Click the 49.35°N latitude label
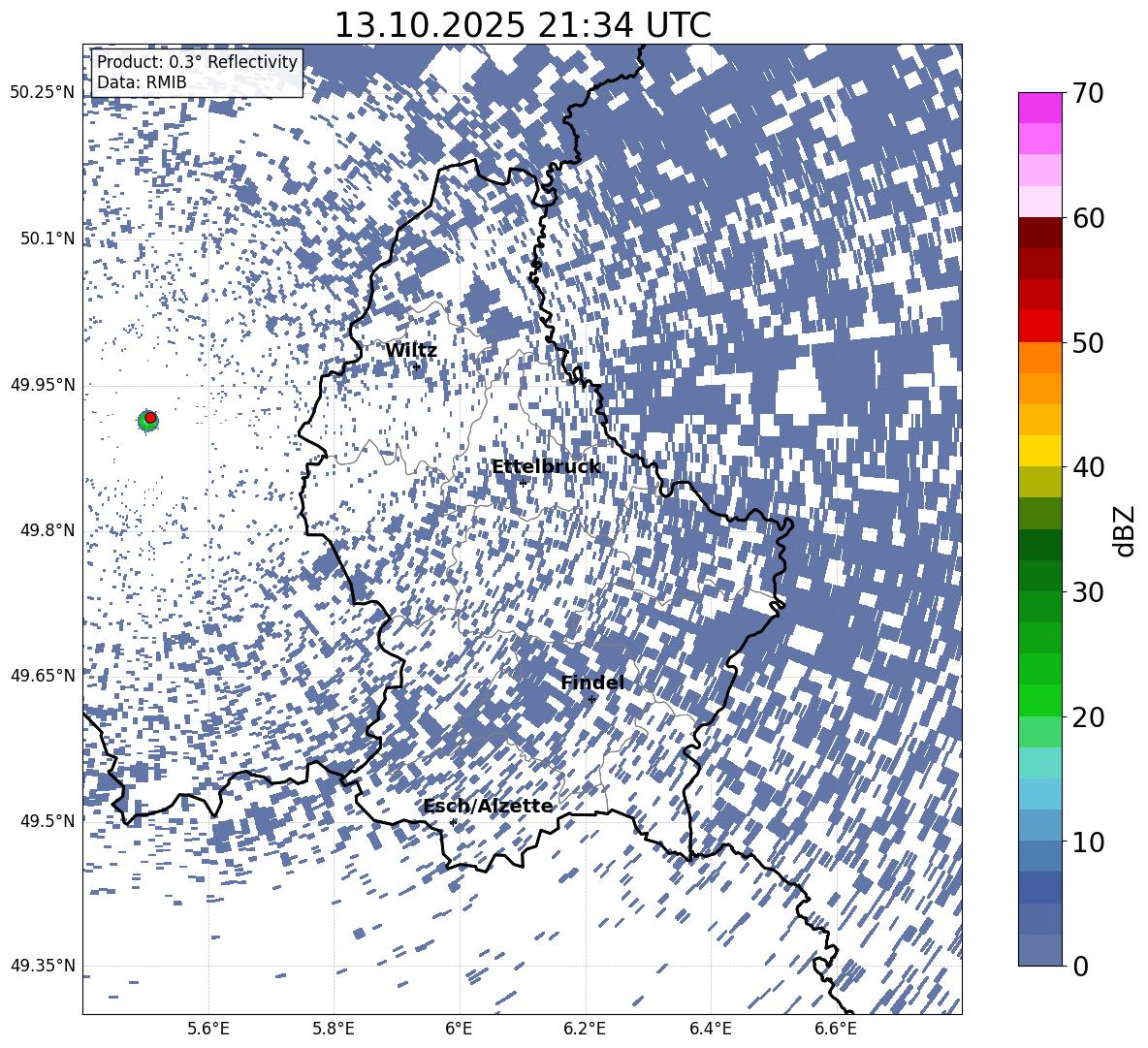The width and height of the screenshot is (1148, 1048). (x=43, y=966)
